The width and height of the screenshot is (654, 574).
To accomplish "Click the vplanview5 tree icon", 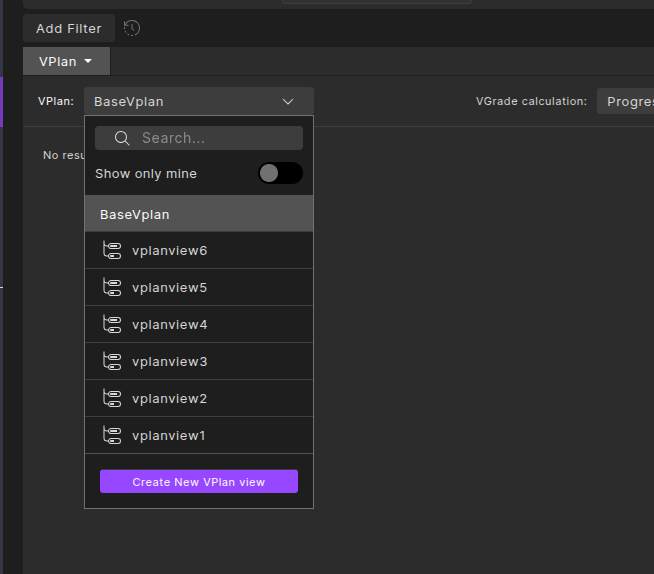I will (112, 287).
